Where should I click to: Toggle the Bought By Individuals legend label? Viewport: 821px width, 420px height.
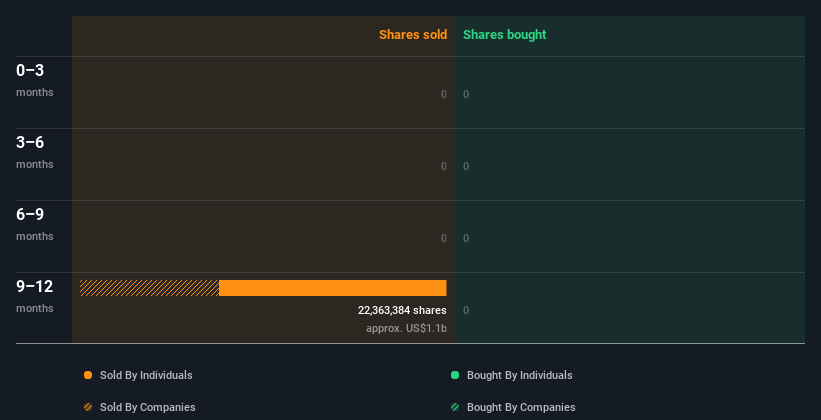(x=519, y=375)
